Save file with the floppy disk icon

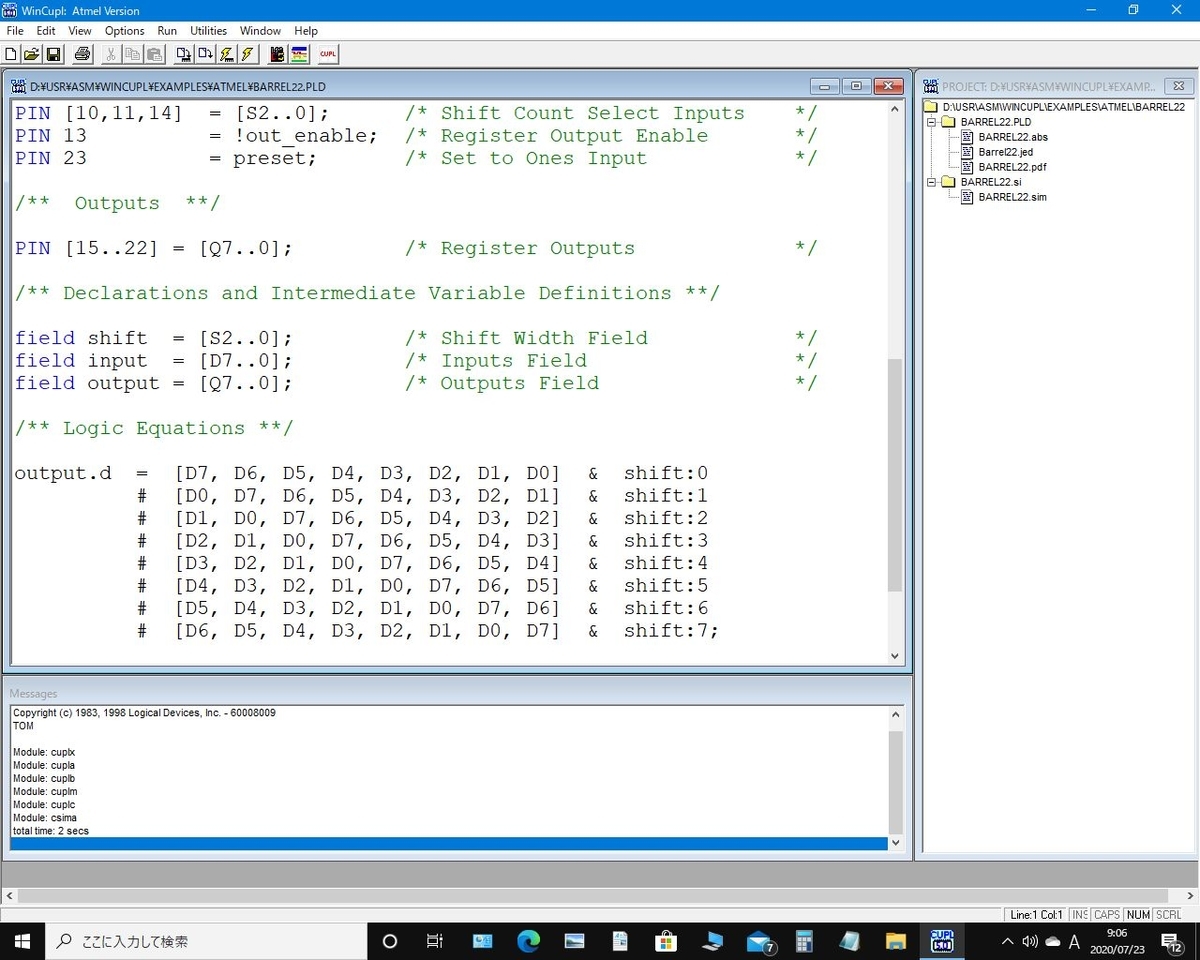tap(53, 54)
